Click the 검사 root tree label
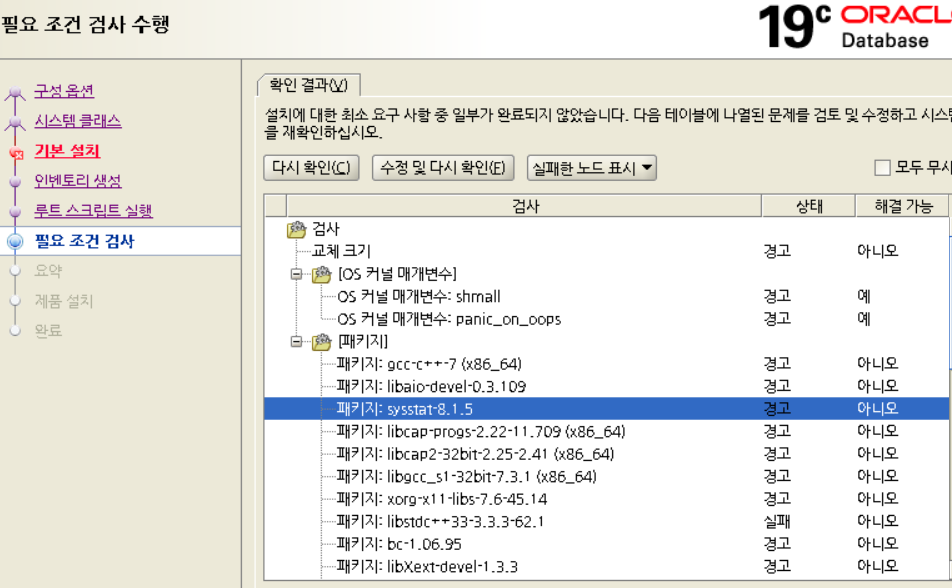The width and height of the screenshot is (952, 588). click(x=325, y=229)
